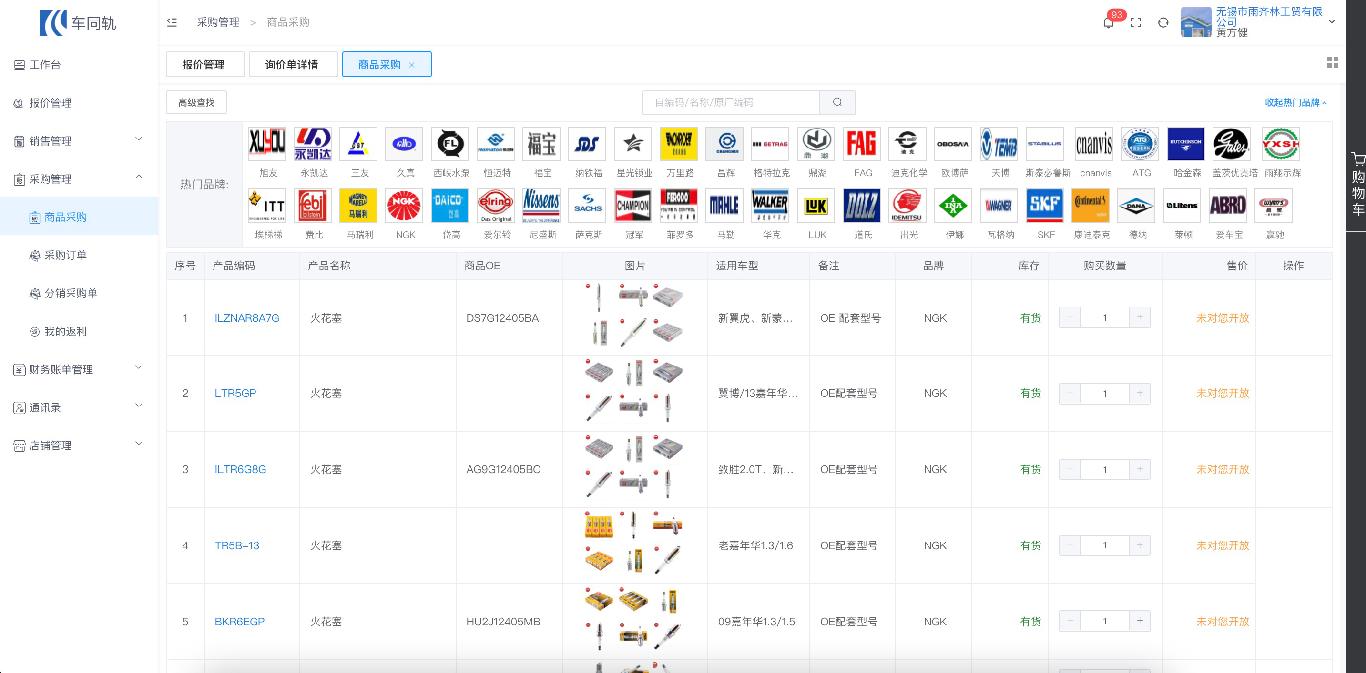Click the product search input field

point(731,102)
